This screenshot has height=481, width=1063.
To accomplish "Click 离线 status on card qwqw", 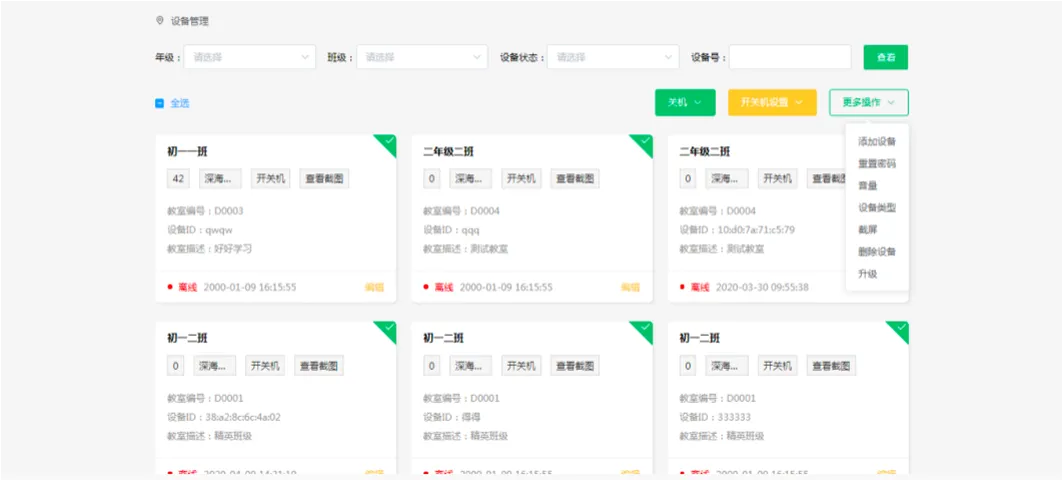I will coord(187,287).
